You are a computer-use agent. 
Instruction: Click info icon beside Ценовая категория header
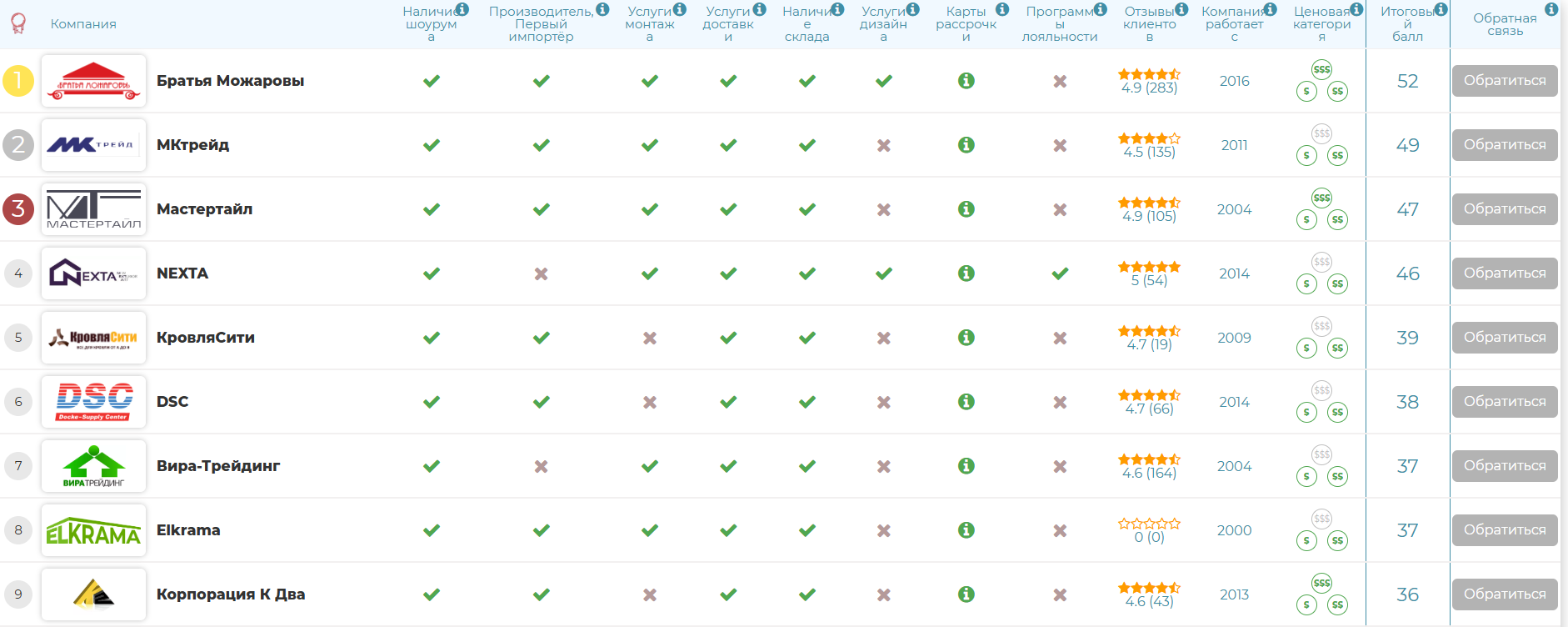tap(1356, 9)
